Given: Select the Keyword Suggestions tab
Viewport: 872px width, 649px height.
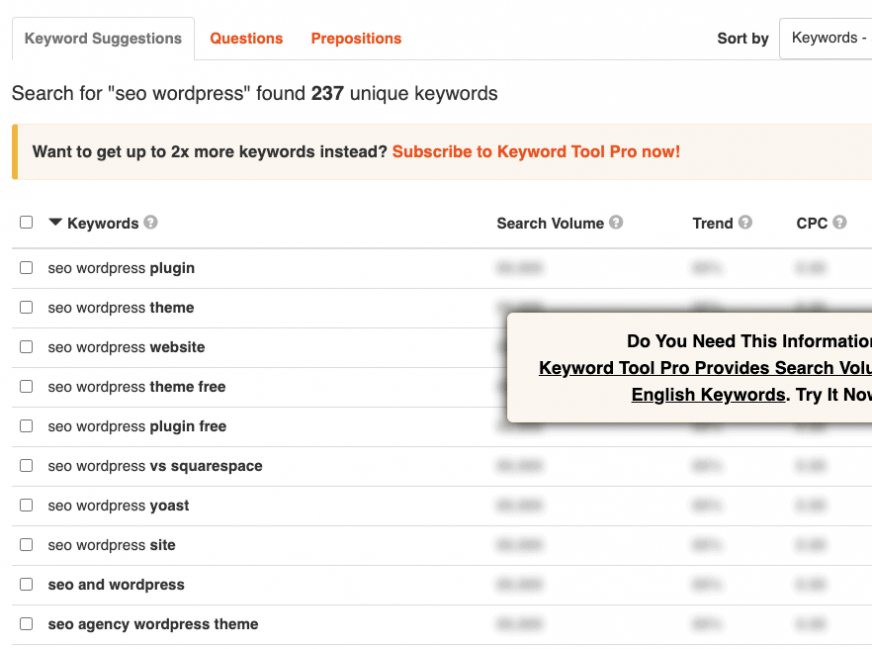Looking at the screenshot, I should coord(102,38).
